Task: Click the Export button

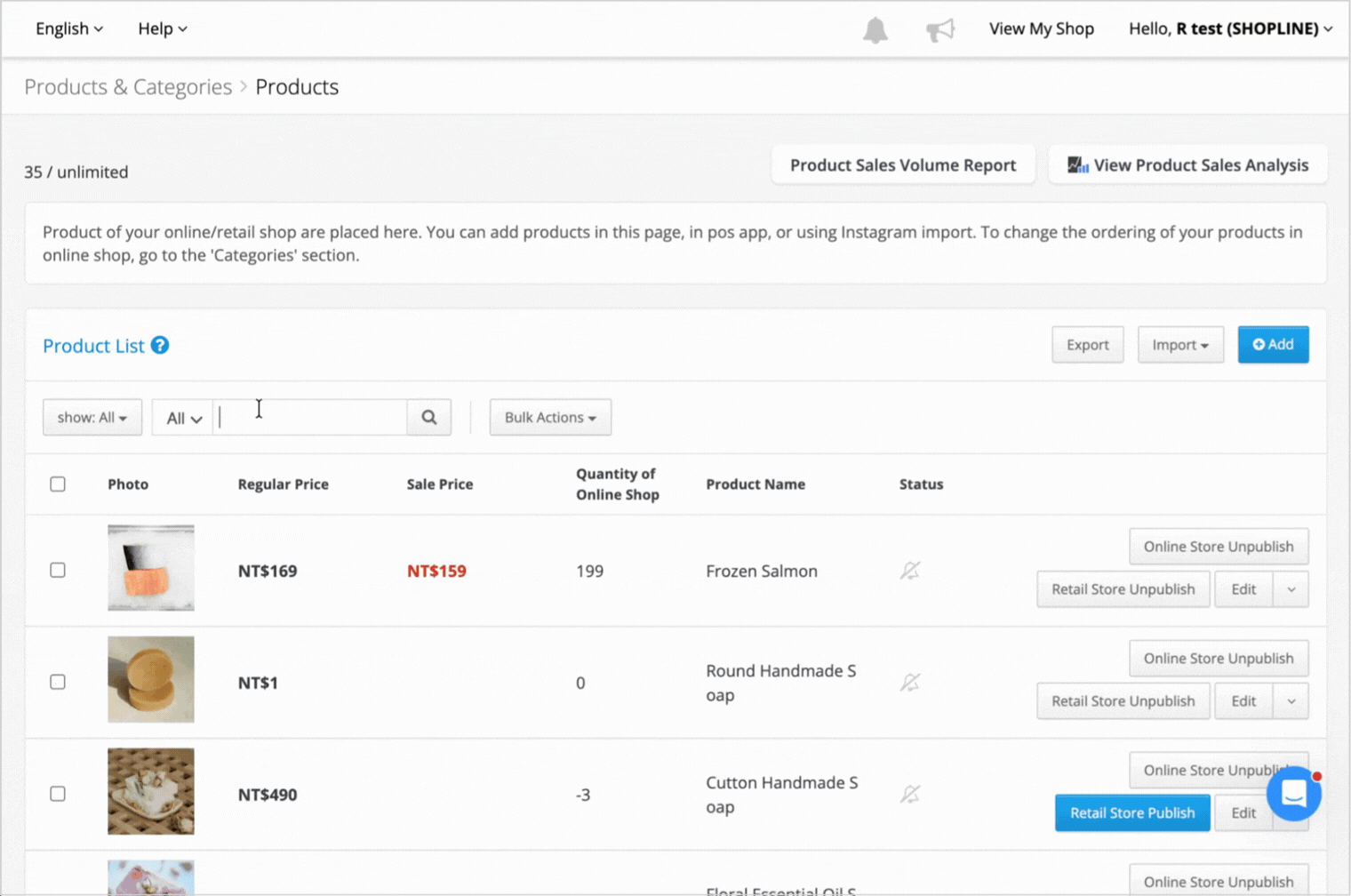Action: pyautogui.click(x=1088, y=345)
